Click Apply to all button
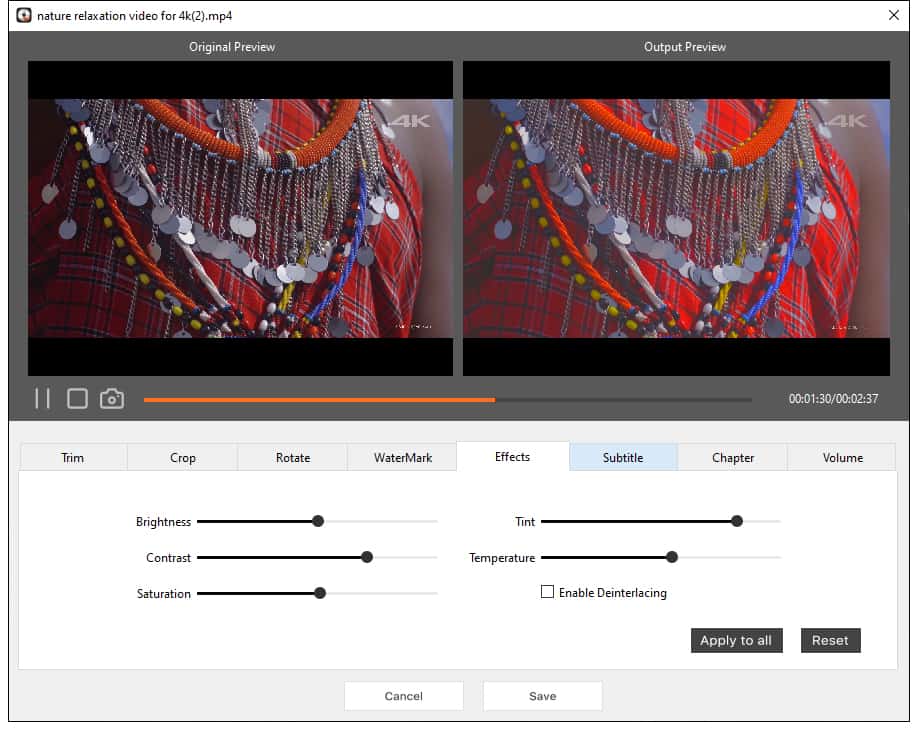The height and width of the screenshot is (729, 917). point(736,640)
